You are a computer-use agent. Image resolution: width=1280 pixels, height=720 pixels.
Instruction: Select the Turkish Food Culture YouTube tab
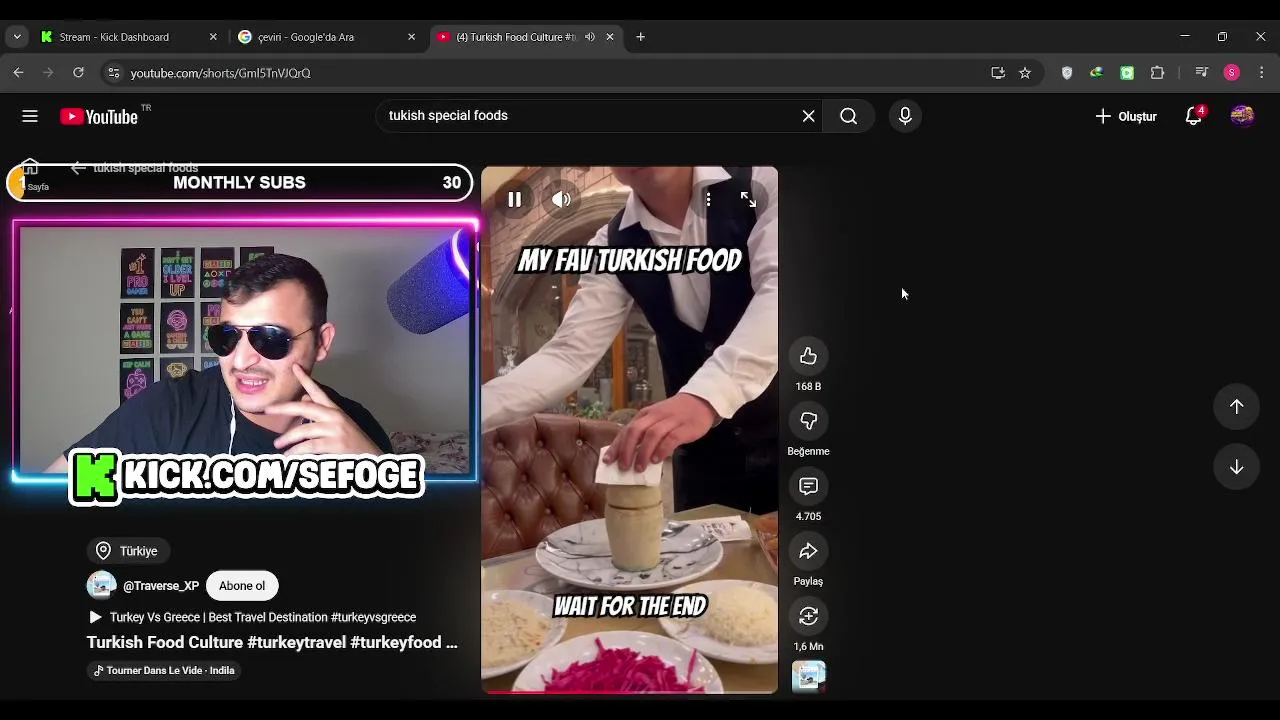516,37
